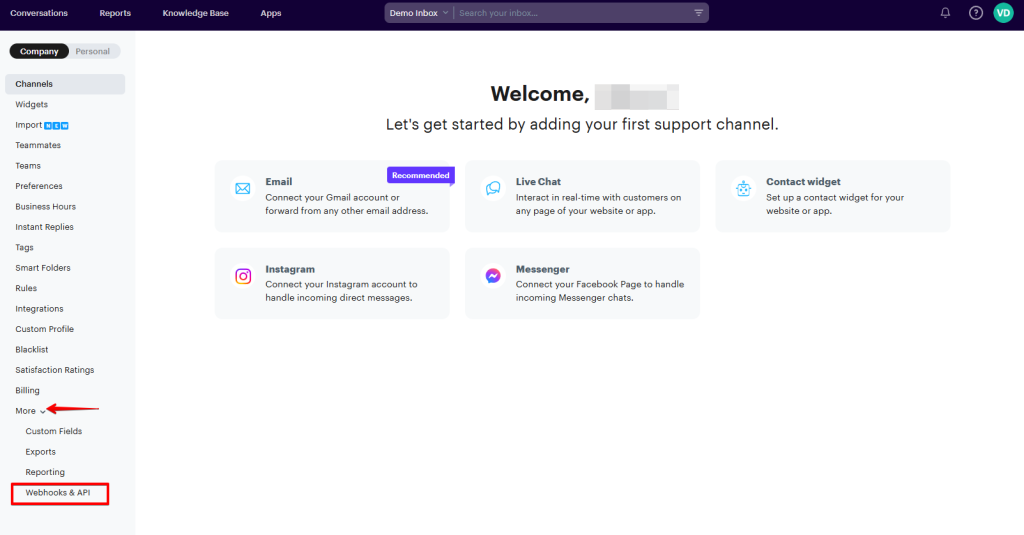Go to Conversations in top navigation
Screen dimensions: 1024x535
coord(39,13)
